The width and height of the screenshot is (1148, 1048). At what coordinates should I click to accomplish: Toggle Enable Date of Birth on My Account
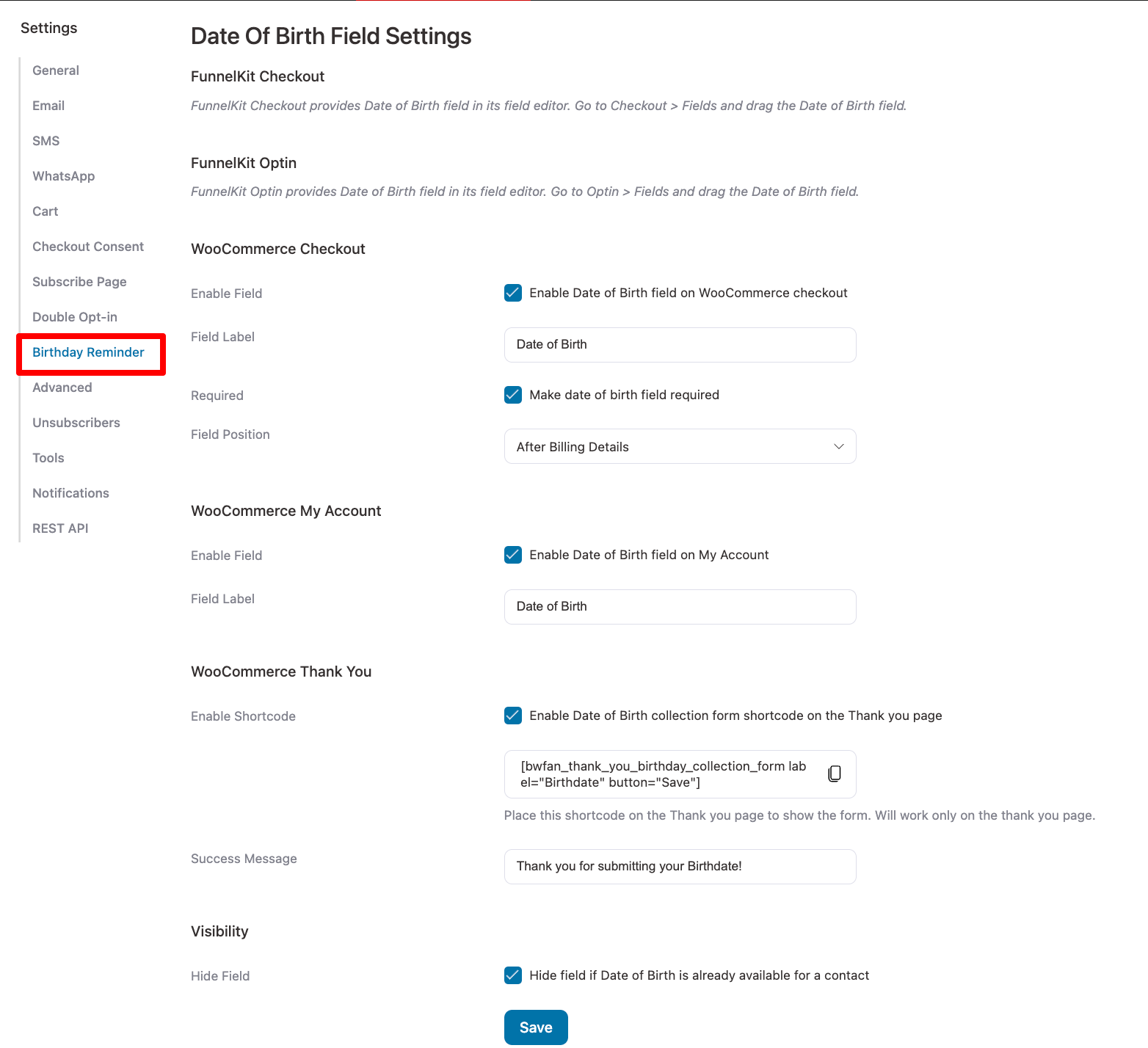(513, 555)
